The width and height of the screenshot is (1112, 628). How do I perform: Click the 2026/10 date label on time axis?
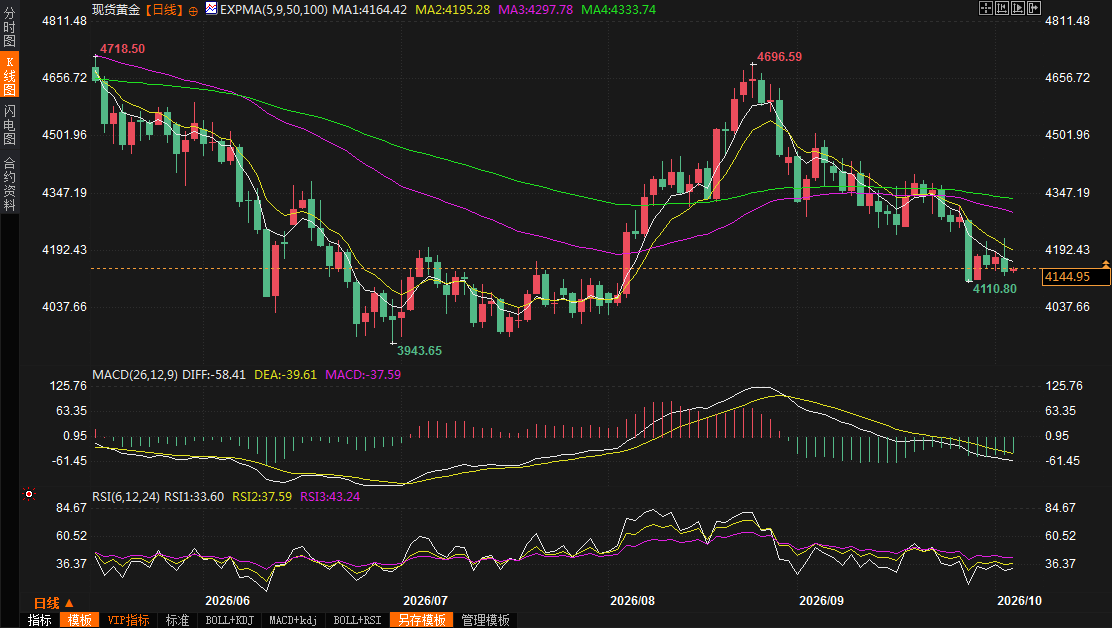point(1020,600)
